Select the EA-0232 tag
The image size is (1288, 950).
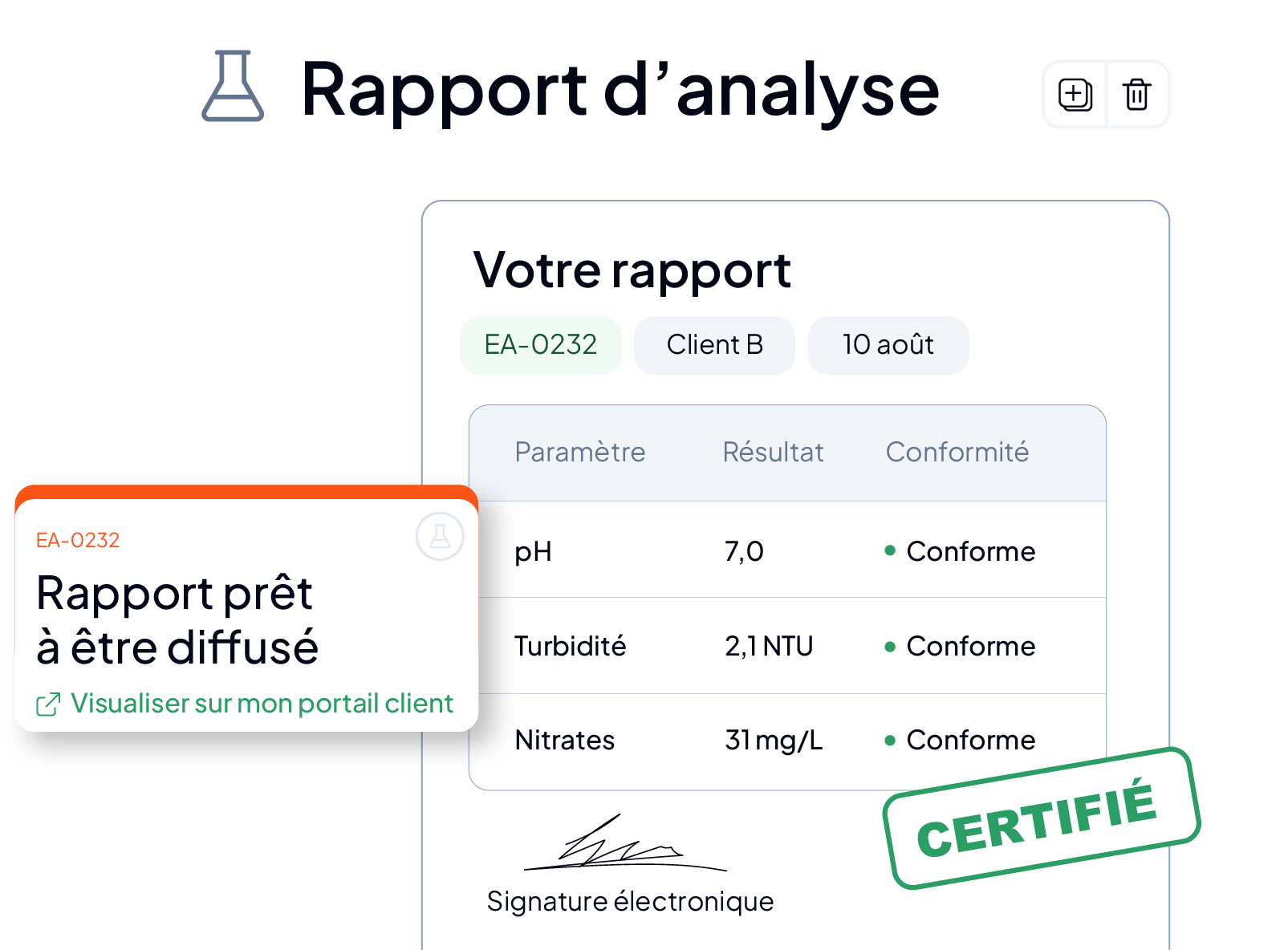pos(541,345)
